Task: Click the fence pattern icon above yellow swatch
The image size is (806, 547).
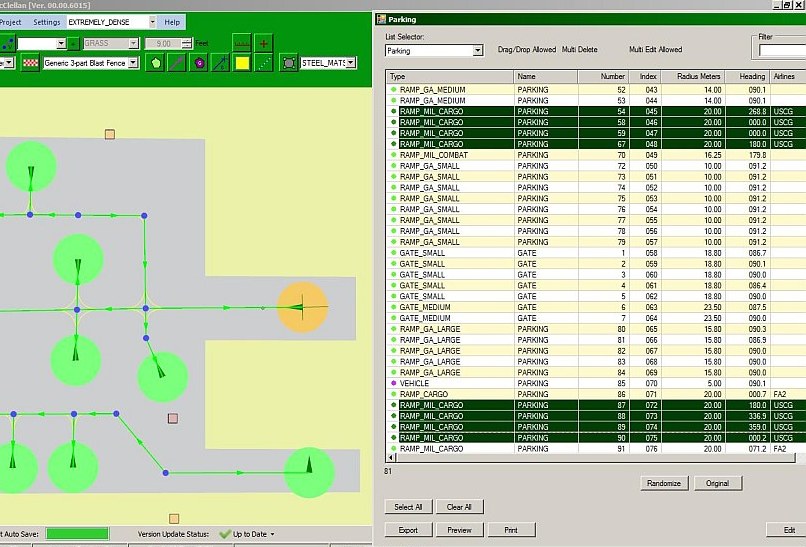Action: (x=241, y=43)
